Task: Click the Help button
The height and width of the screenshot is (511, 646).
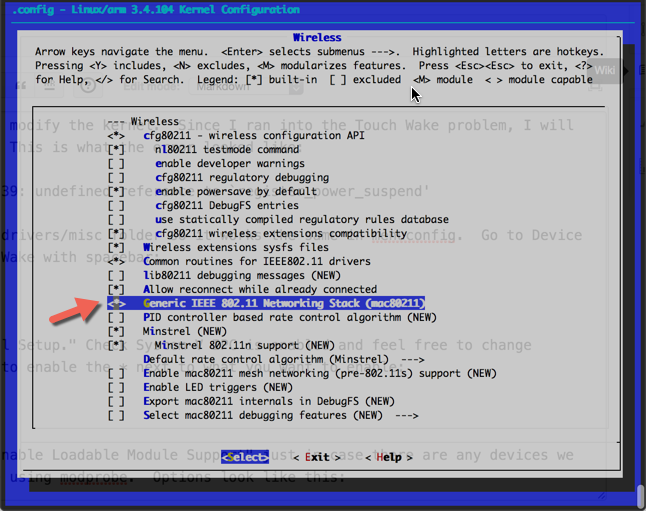Action: (x=389, y=457)
